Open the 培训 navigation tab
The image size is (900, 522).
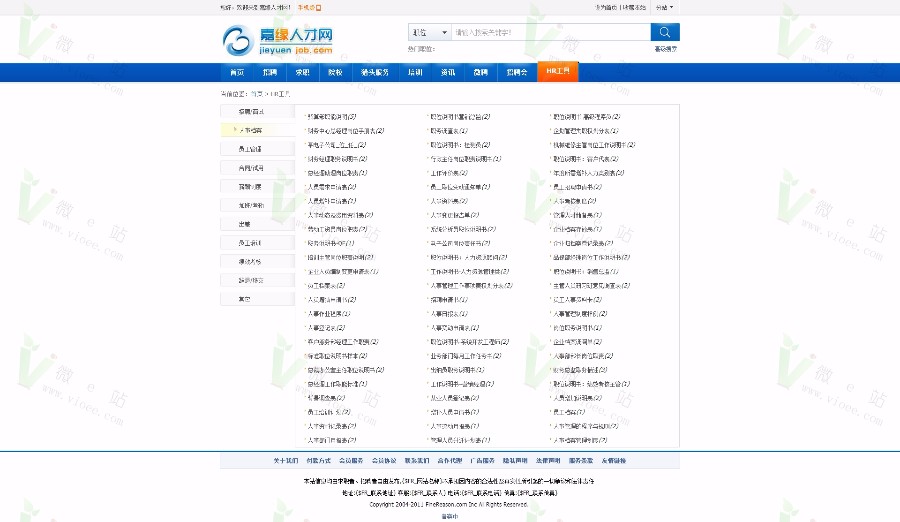[x=415, y=72]
